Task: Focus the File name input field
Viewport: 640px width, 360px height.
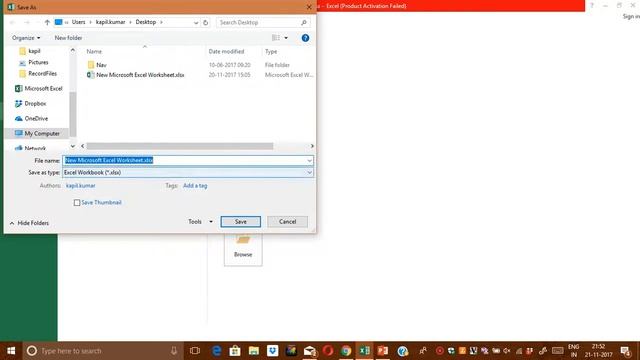Action: pyautogui.click(x=184, y=160)
